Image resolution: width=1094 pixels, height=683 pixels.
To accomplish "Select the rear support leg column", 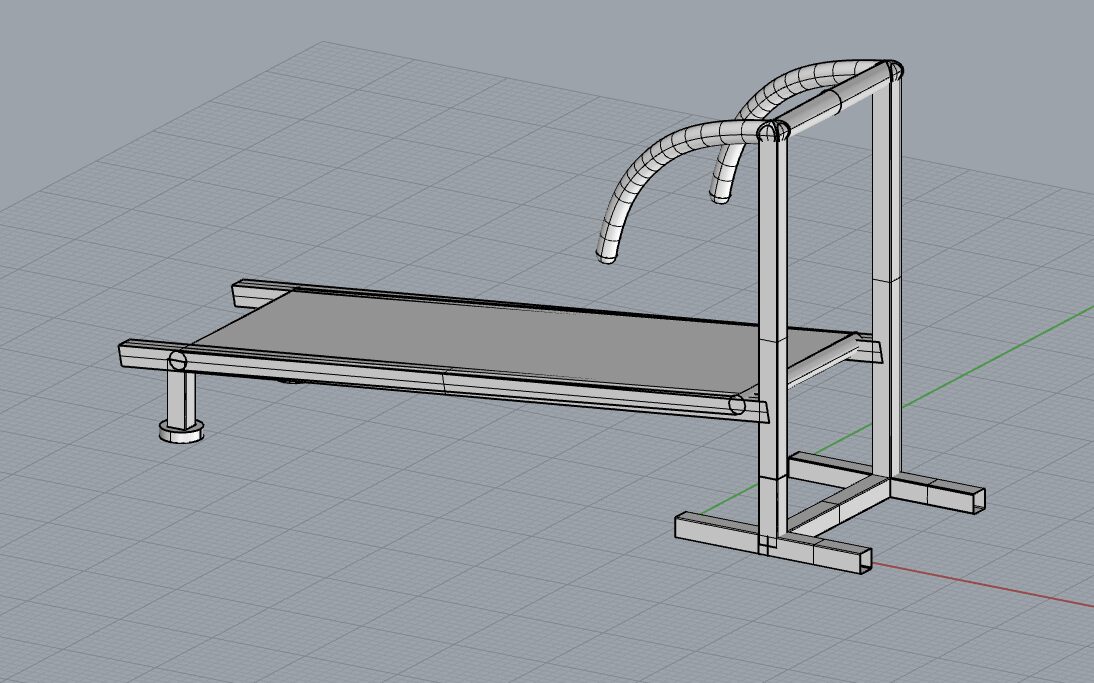I will tap(181, 395).
